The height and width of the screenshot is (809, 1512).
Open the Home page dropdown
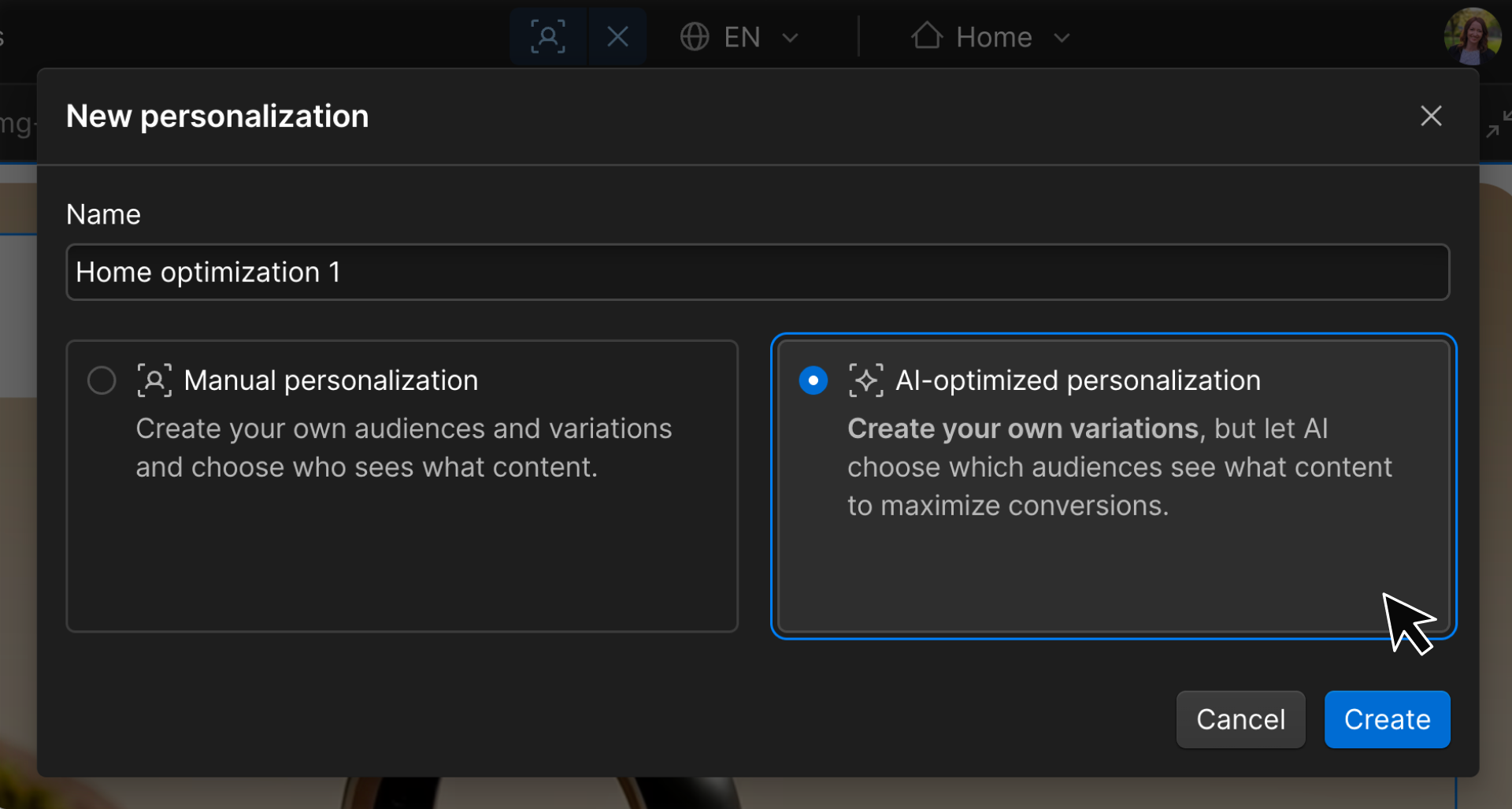click(991, 37)
